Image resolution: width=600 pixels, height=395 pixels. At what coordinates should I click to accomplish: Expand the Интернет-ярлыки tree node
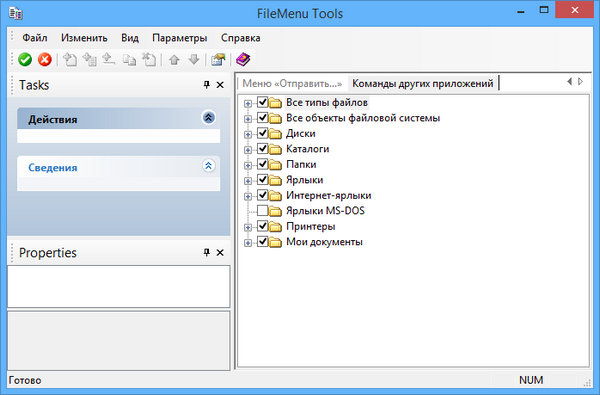point(248,197)
